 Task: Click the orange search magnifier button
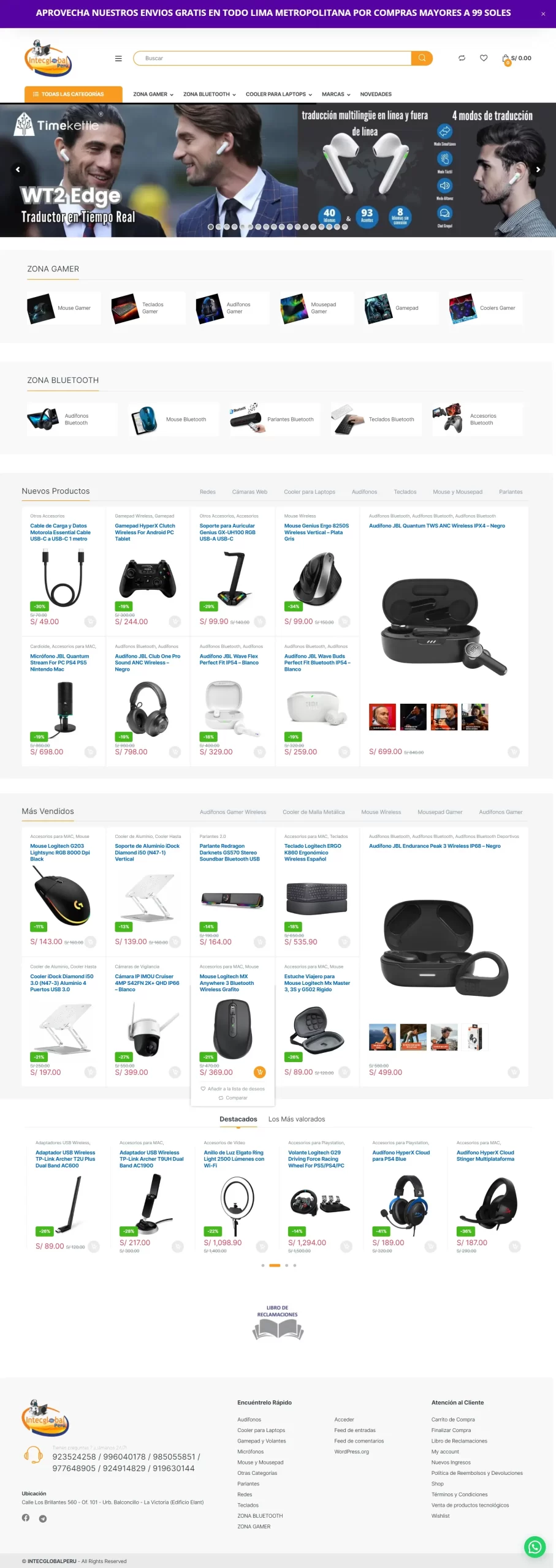point(422,58)
